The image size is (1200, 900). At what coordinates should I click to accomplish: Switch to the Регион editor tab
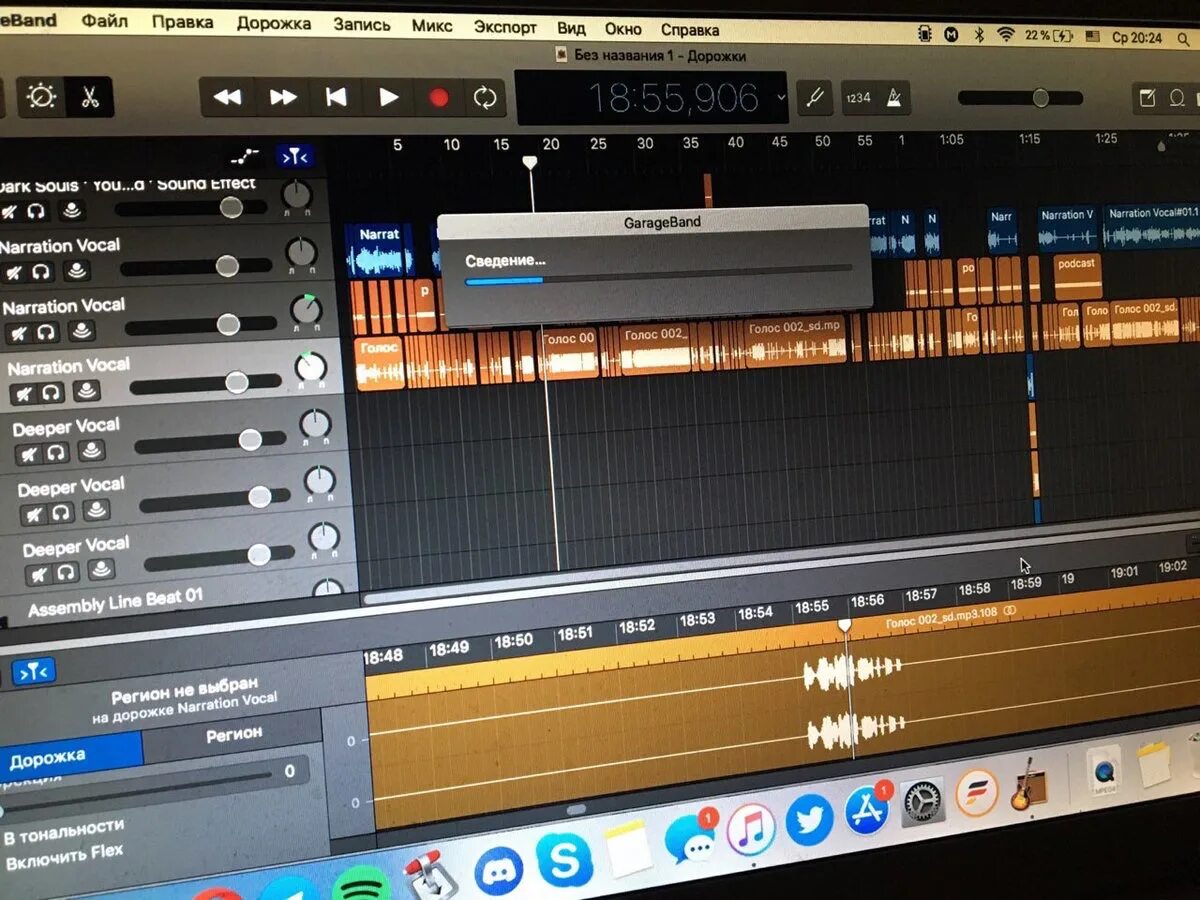pyautogui.click(x=233, y=734)
